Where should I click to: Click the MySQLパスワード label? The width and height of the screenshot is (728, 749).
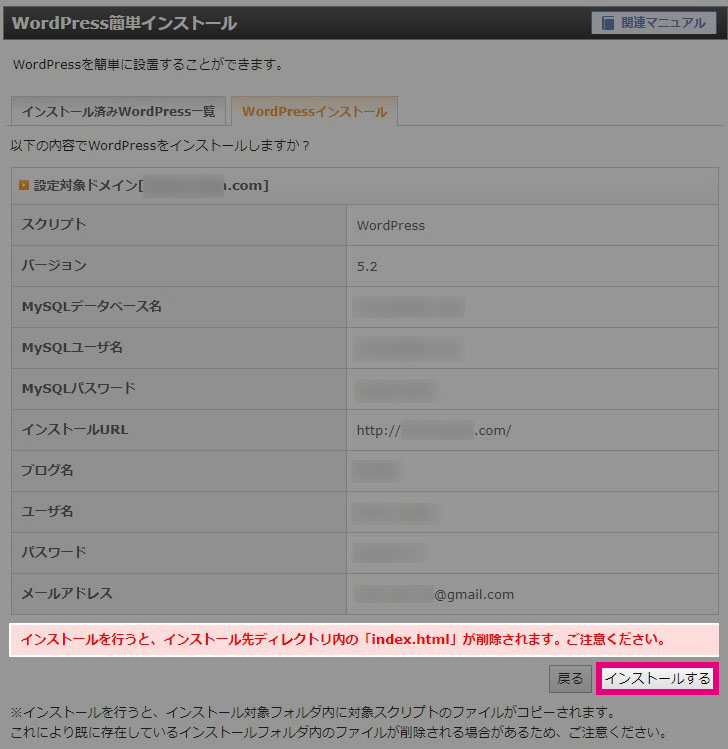click(79, 388)
